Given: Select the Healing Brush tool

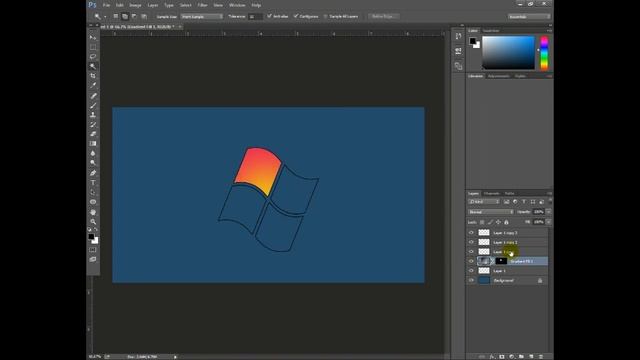Looking at the screenshot, I should pos(93,96).
